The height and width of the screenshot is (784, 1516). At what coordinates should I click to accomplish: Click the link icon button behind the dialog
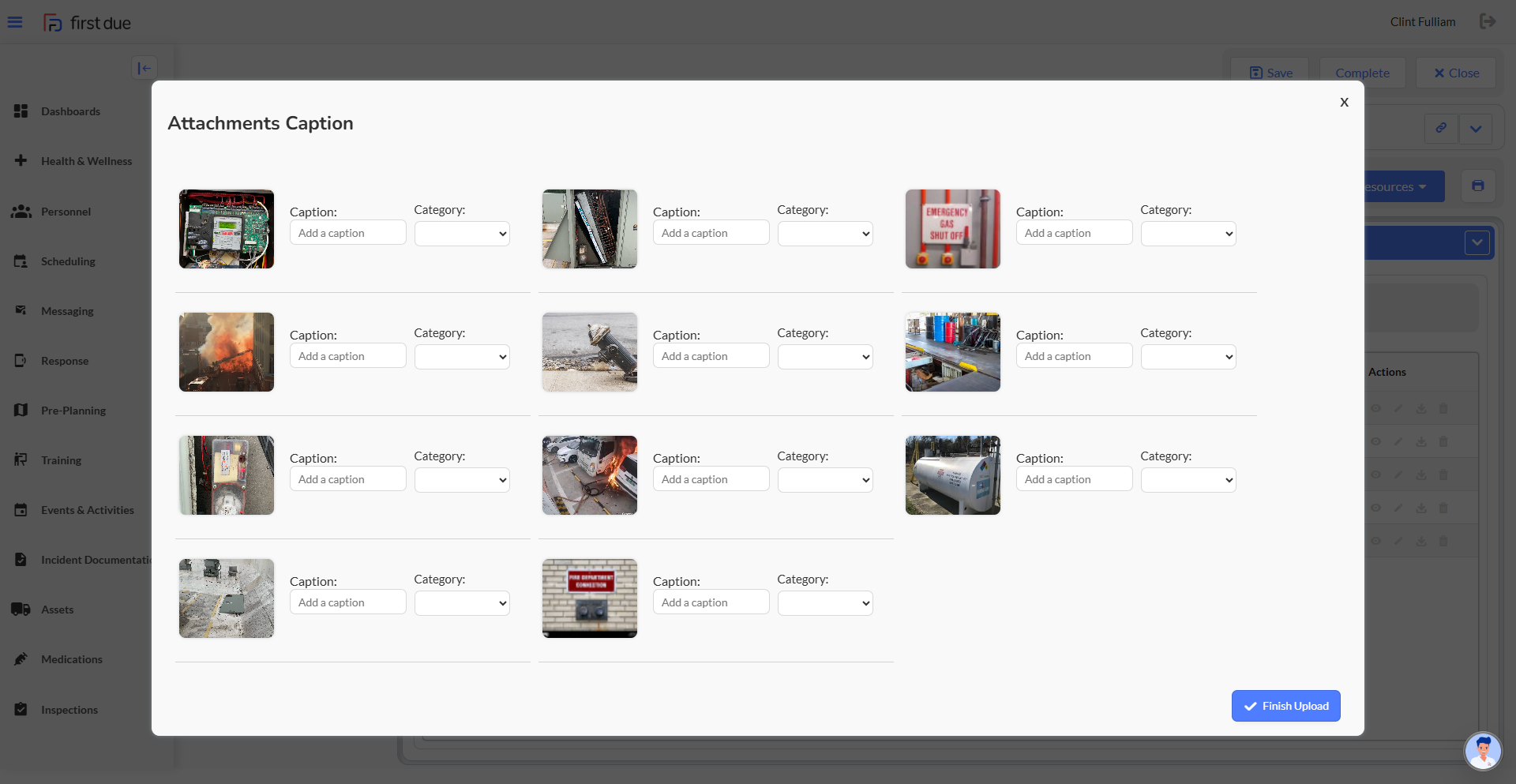click(x=1441, y=128)
